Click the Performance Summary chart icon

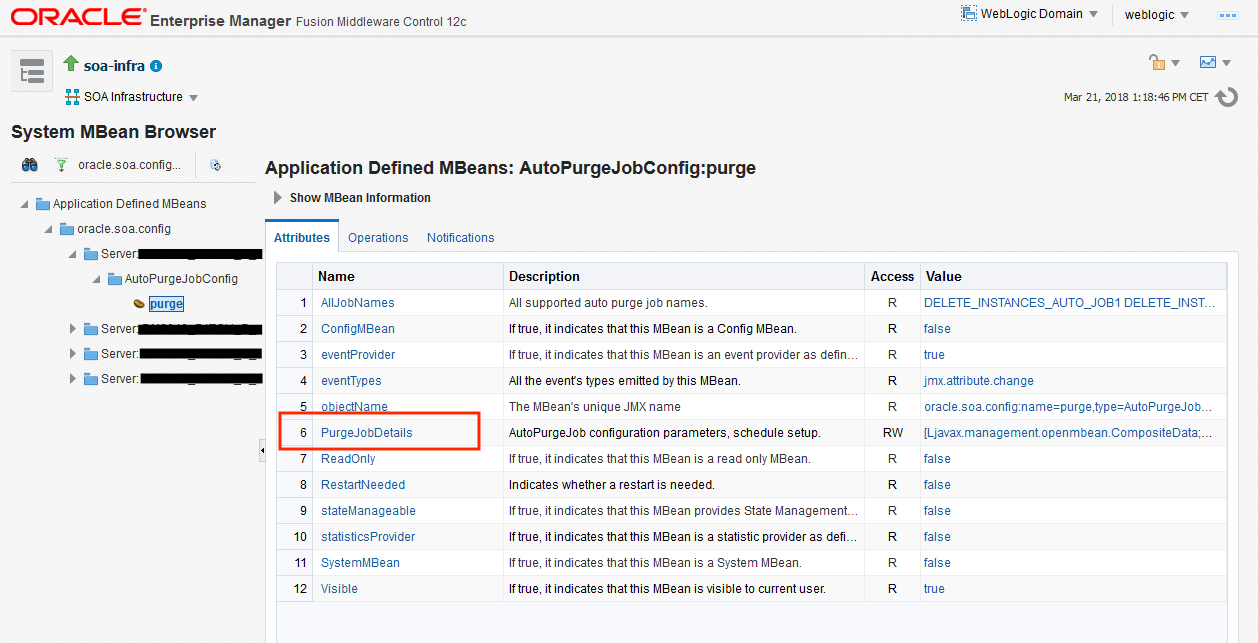tap(1207, 61)
